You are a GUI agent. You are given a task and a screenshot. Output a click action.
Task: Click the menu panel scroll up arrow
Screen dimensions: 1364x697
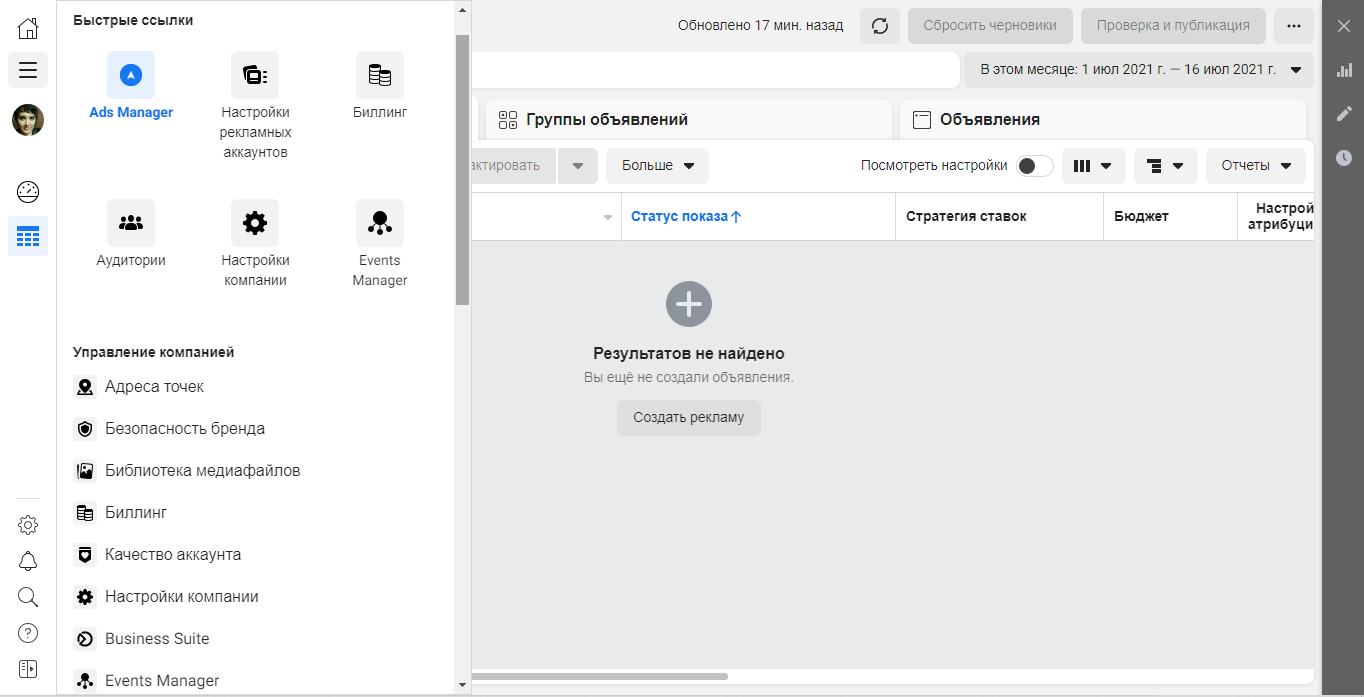462,9
